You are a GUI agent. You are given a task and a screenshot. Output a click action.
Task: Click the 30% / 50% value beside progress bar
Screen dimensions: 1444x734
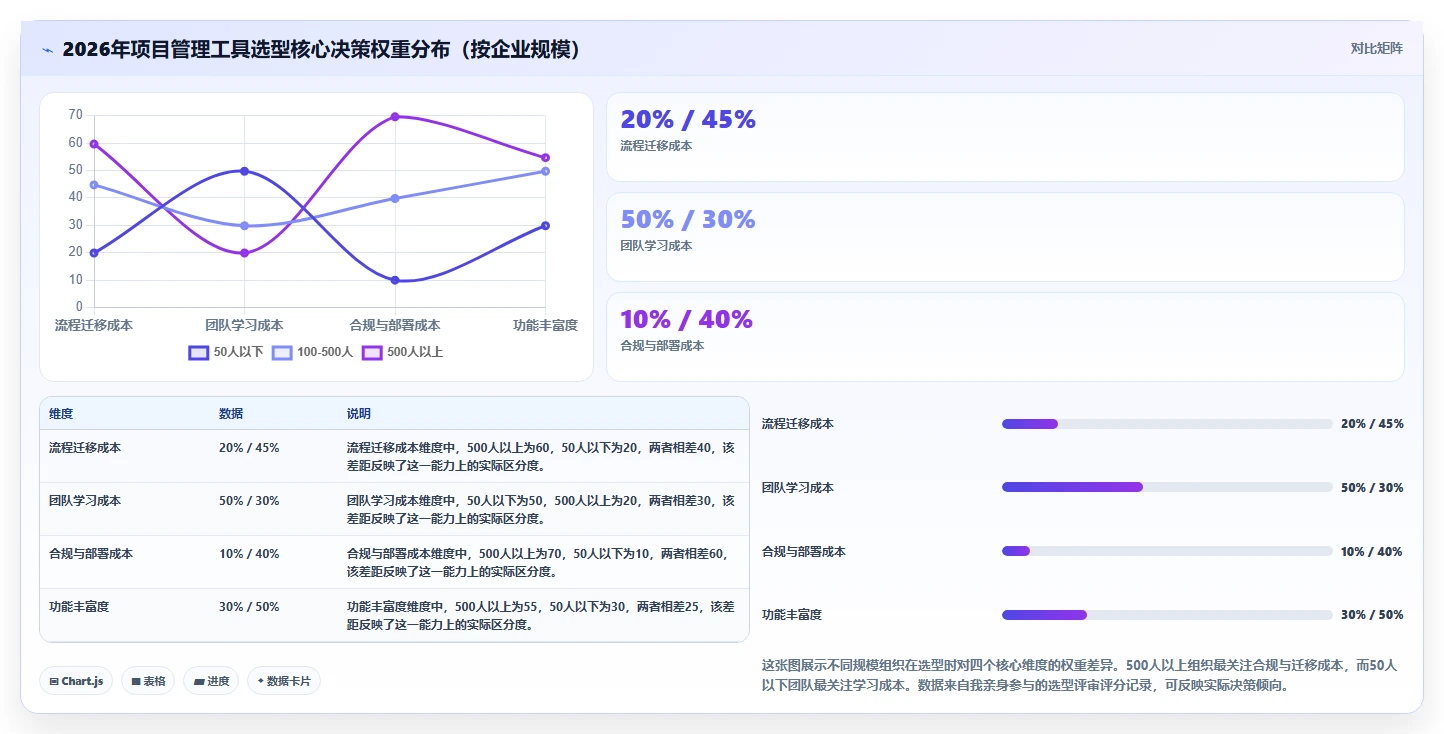click(1372, 615)
